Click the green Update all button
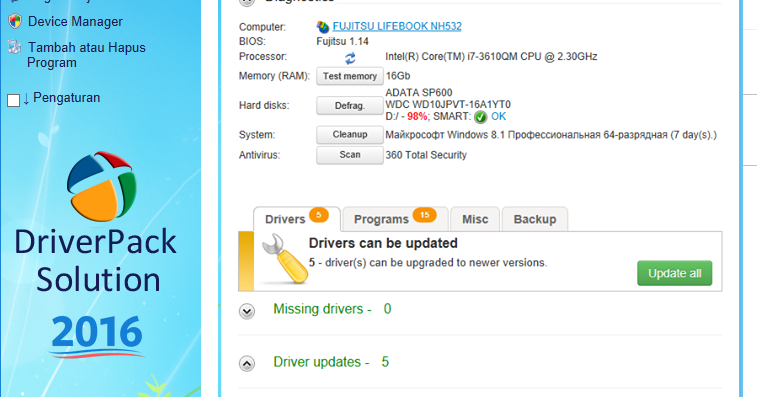Screen dimensions: 757x397 pos(674,273)
